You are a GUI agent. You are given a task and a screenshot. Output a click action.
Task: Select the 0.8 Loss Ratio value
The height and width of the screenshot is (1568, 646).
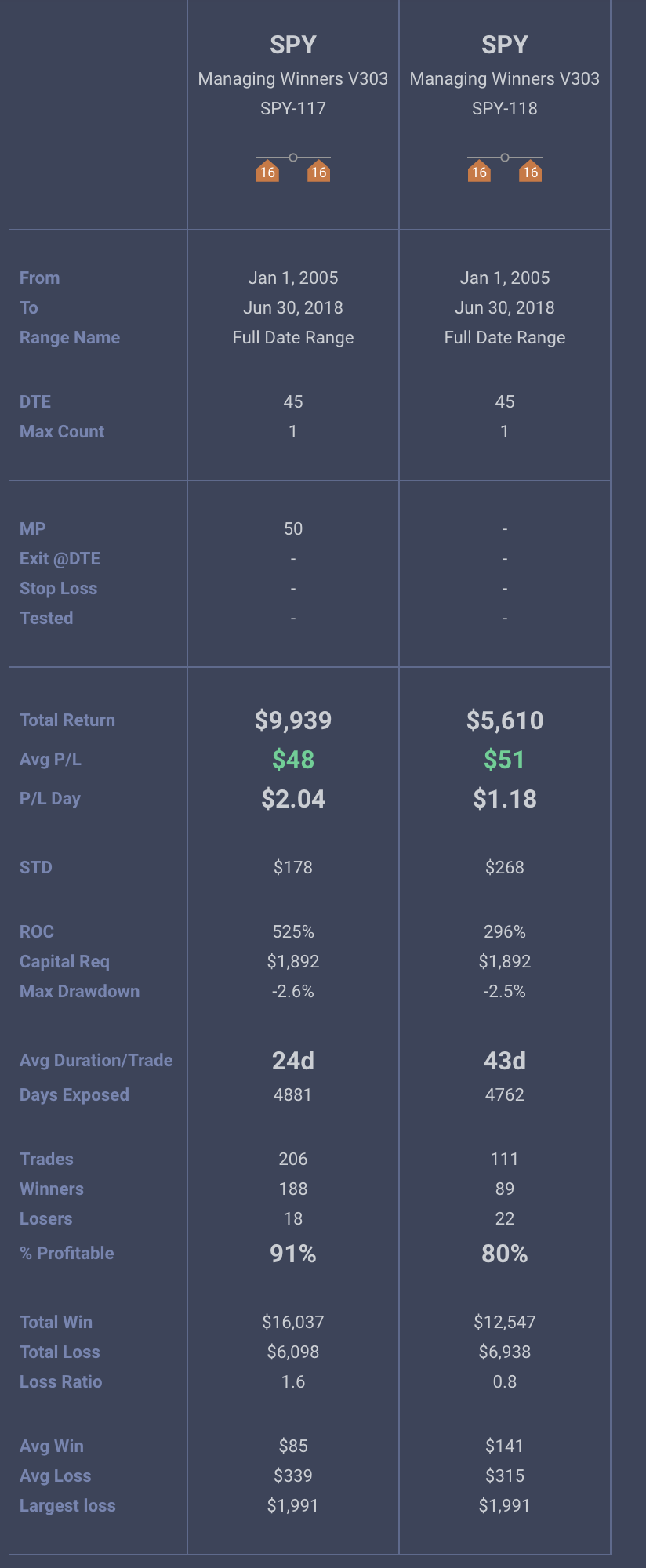point(505,1381)
